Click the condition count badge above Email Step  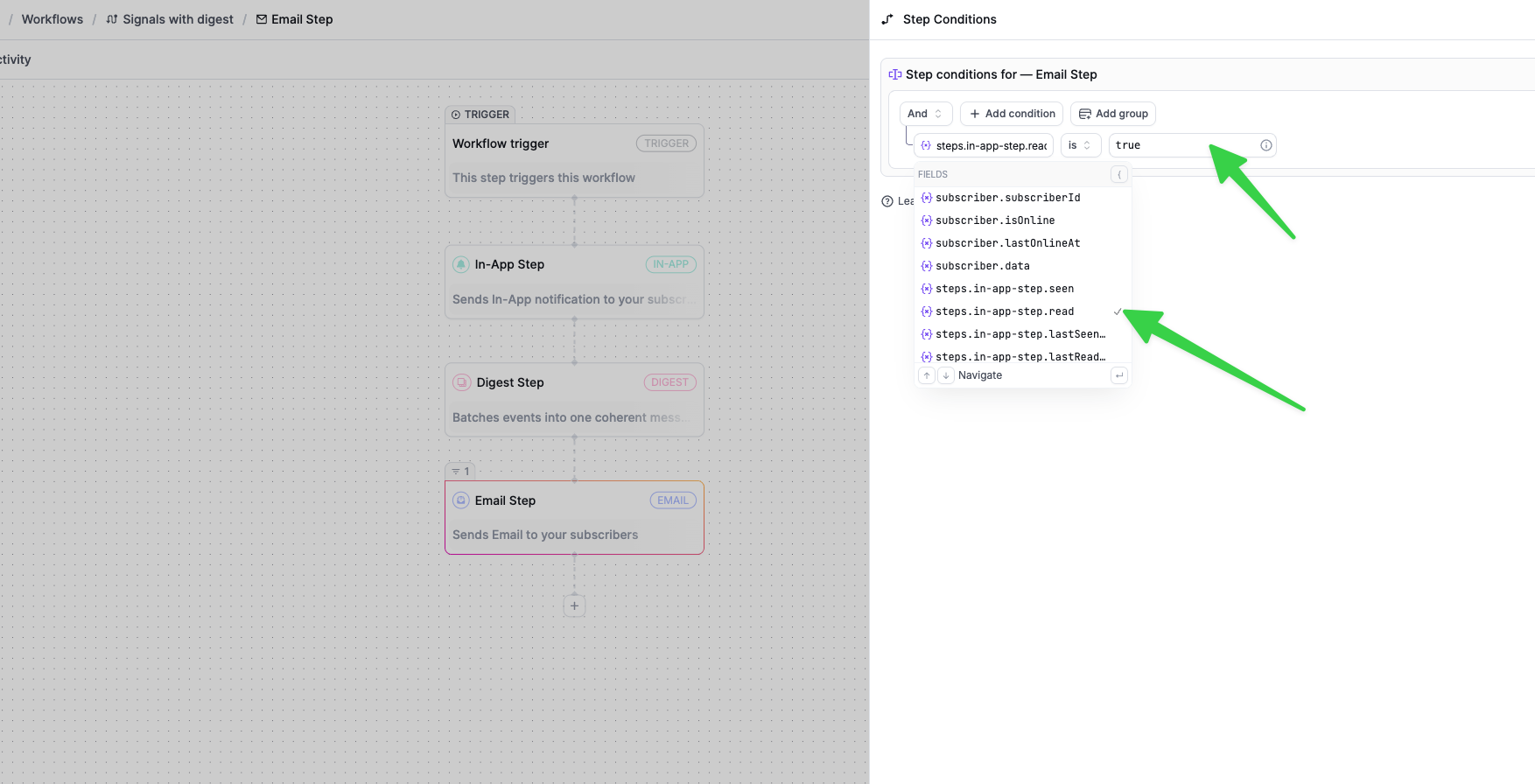pyautogui.click(x=460, y=472)
